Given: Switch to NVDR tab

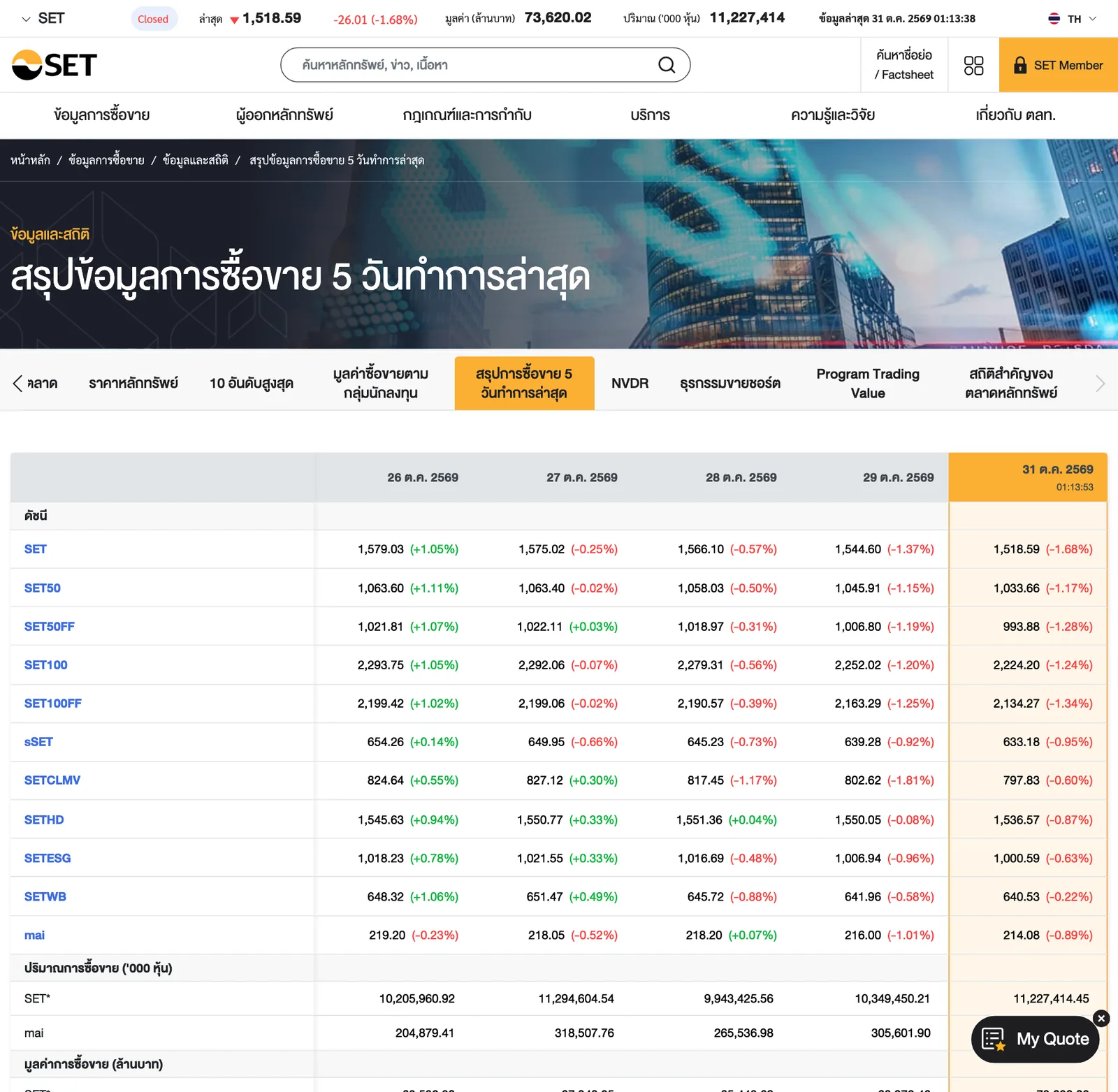Looking at the screenshot, I should tap(630, 383).
